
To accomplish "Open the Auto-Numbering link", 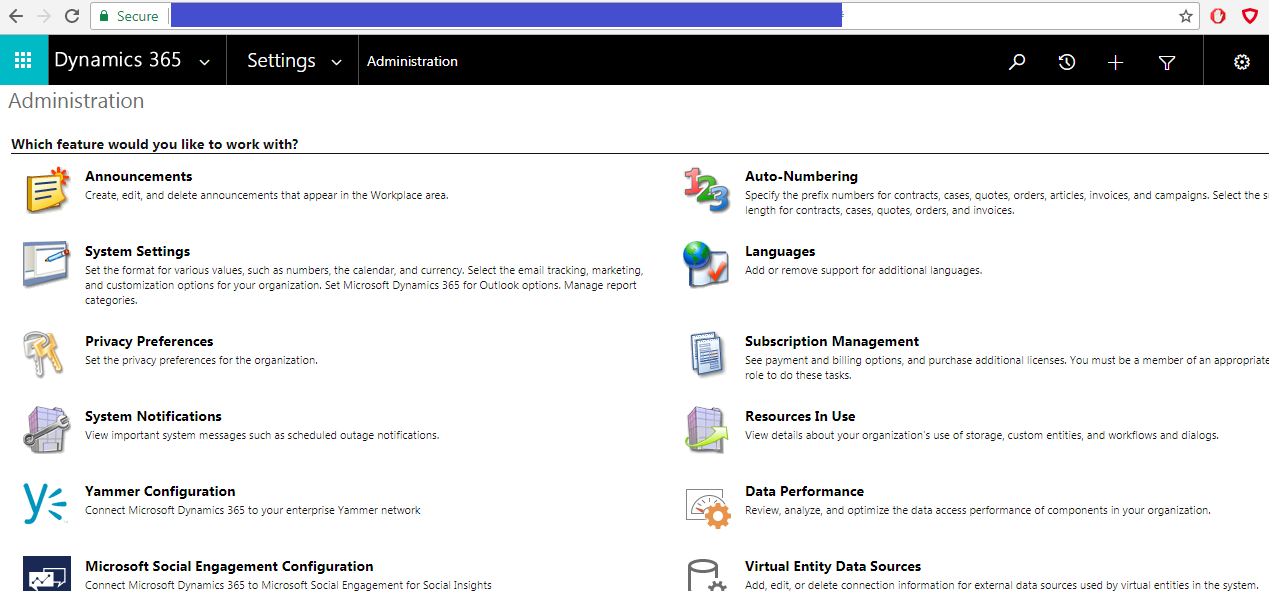I will 801,176.
